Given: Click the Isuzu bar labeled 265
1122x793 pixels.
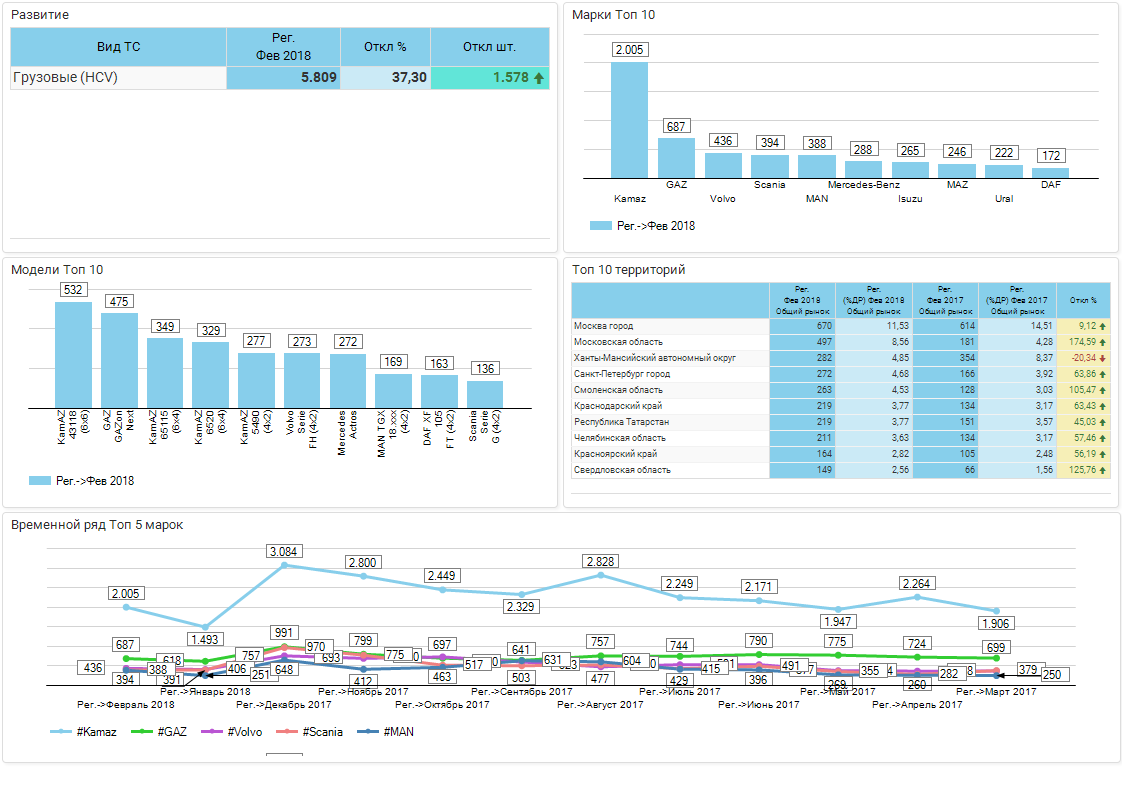Looking at the screenshot, I should pyautogui.click(x=910, y=170).
